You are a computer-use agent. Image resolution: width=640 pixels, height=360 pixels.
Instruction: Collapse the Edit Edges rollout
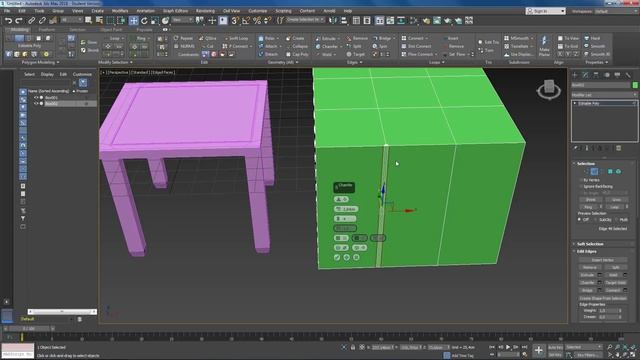587,251
